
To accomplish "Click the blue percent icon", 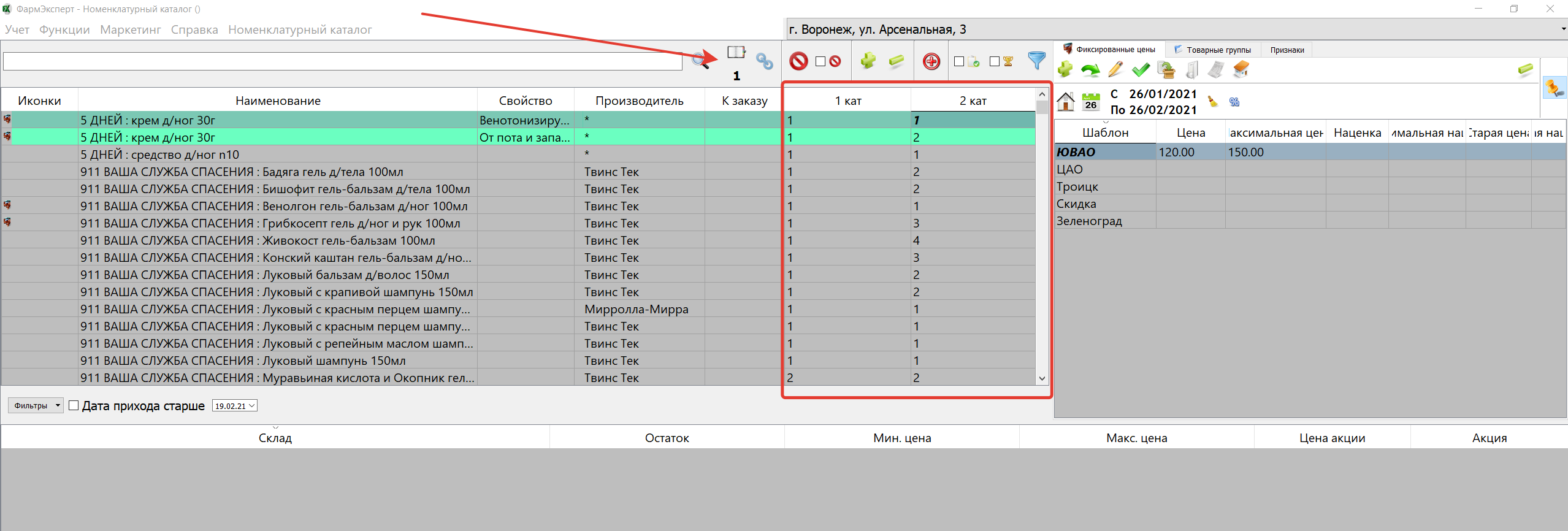I will pyautogui.click(x=1234, y=102).
